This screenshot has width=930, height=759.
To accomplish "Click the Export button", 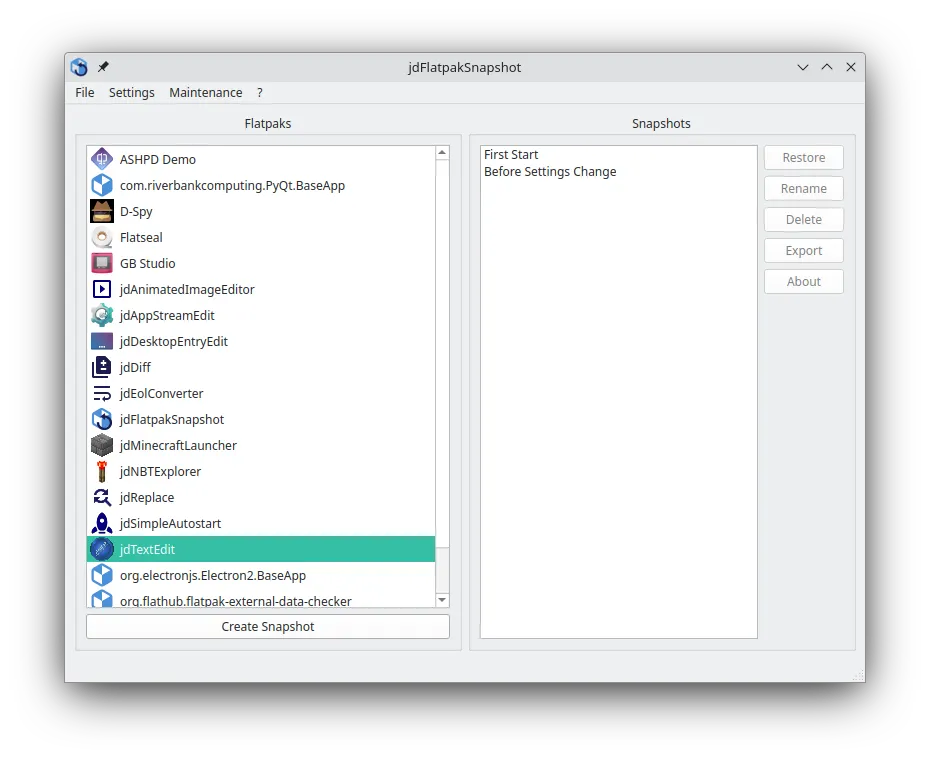I will click(x=804, y=250).
